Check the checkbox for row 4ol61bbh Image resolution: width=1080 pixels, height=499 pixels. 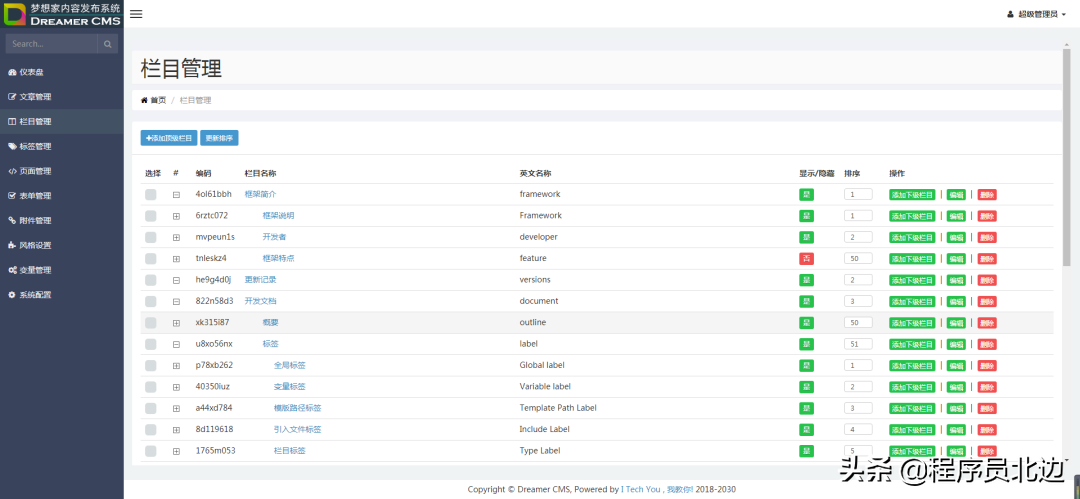(151, 194)
